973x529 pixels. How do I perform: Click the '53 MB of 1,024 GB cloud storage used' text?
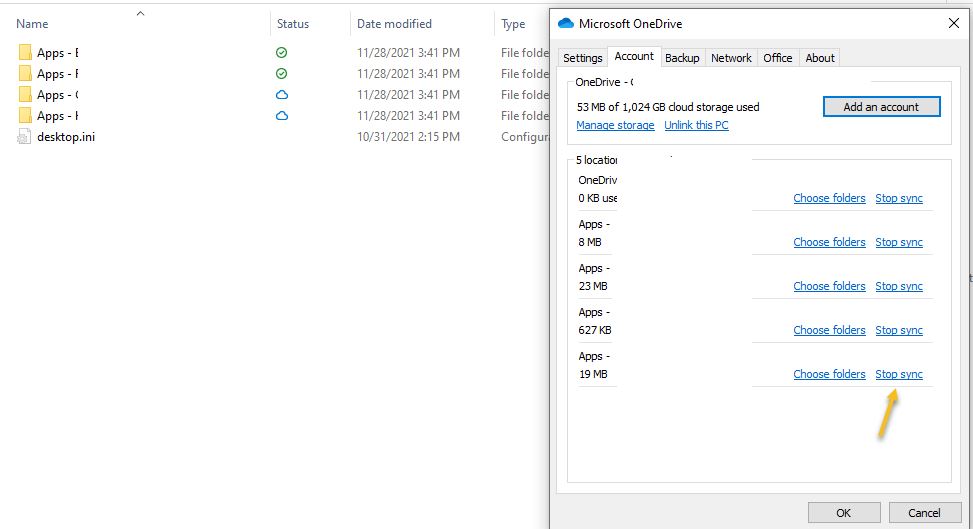(x=668, y=107)
